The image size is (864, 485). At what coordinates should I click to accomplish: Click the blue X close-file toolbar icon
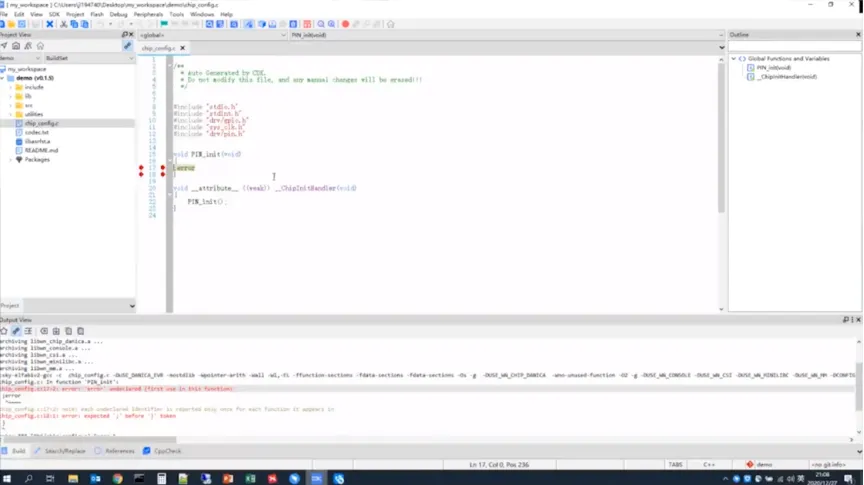click(x=50, y=24)
